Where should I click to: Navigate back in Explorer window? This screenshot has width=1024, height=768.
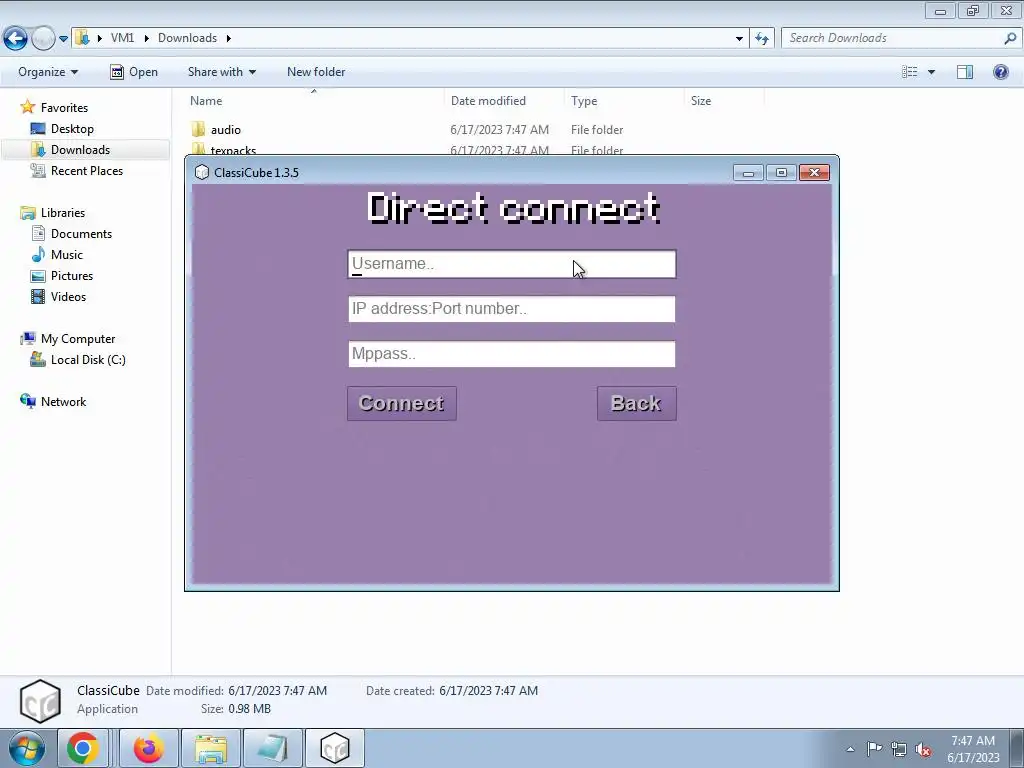point(16,39)
